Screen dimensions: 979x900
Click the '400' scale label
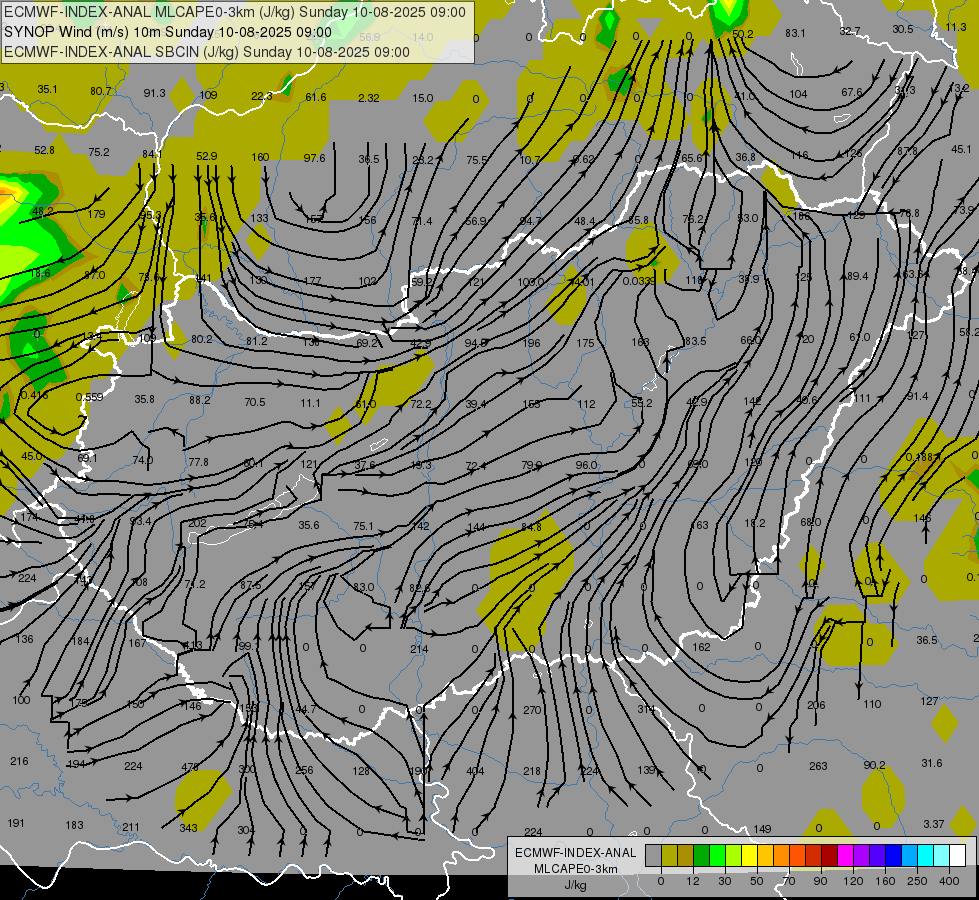949,881
